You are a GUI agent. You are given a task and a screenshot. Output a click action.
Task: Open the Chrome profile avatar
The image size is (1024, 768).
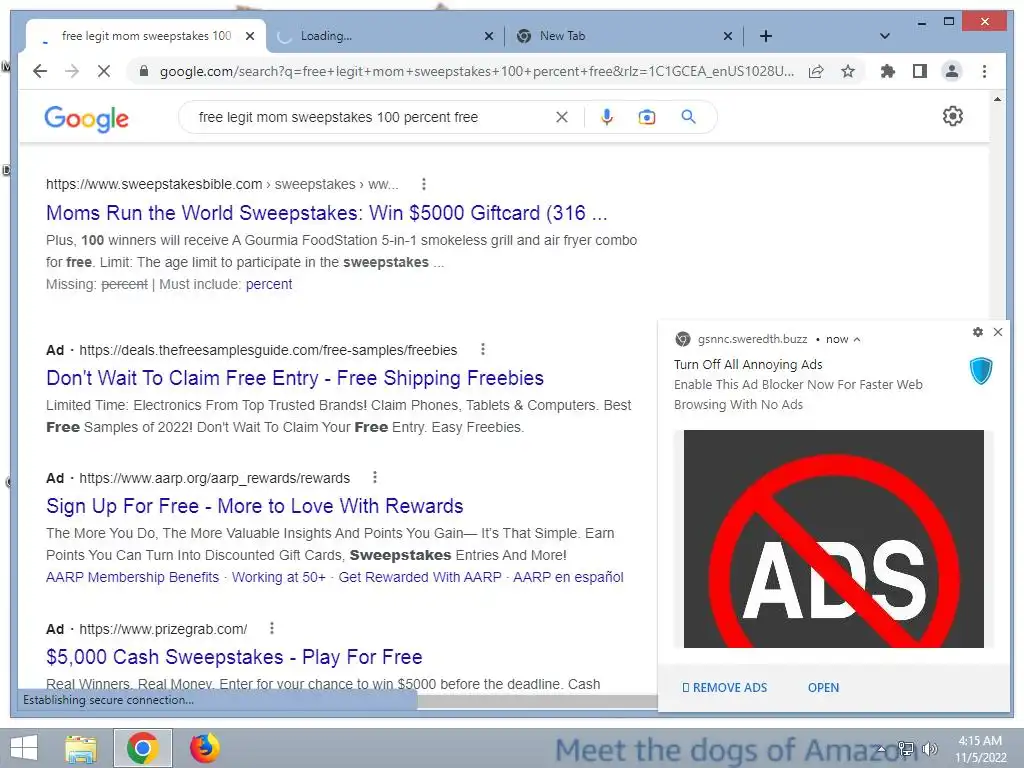tap(952, 71)
